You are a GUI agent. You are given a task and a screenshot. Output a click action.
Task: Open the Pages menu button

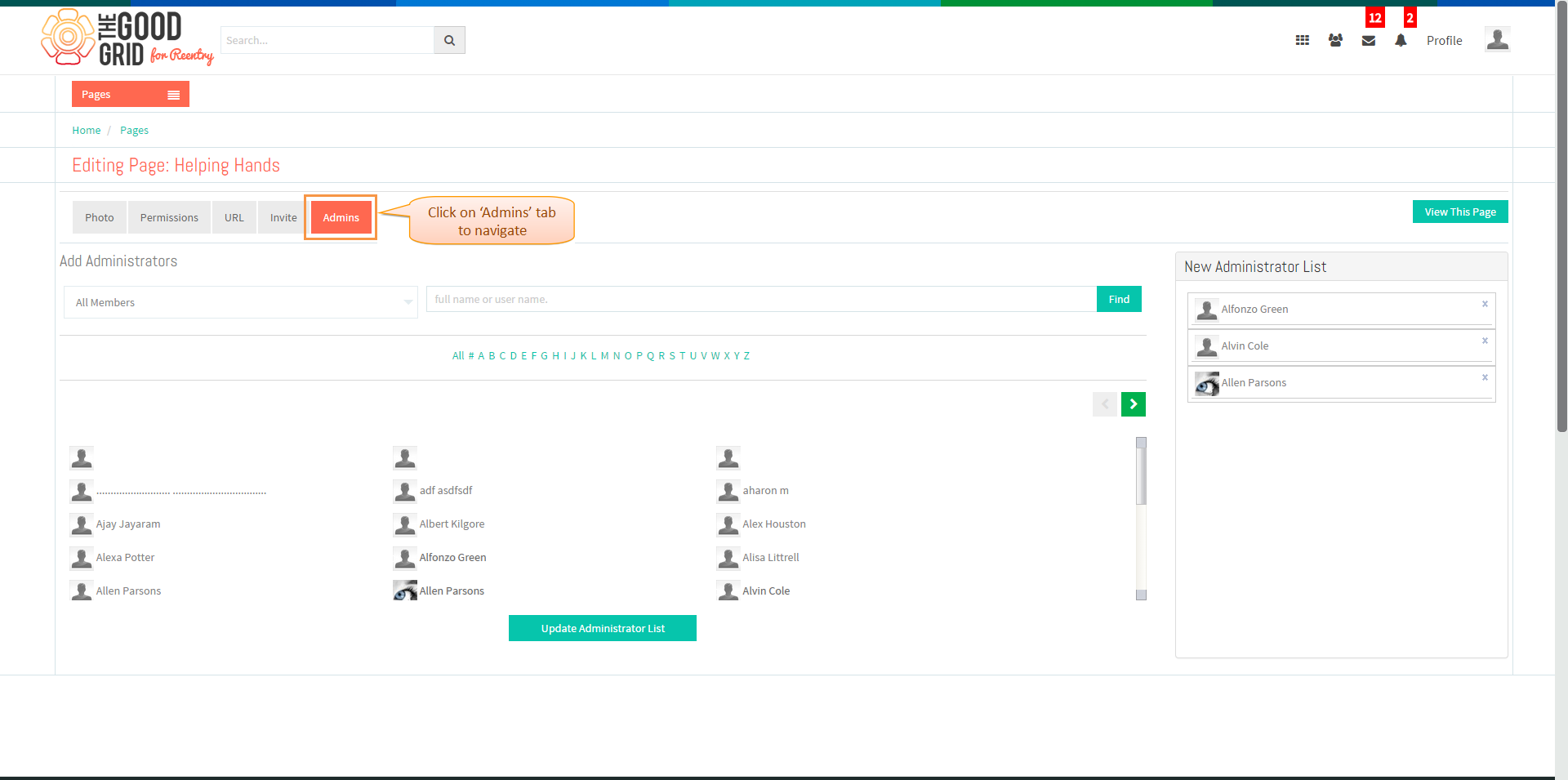(x=131, y=94)
